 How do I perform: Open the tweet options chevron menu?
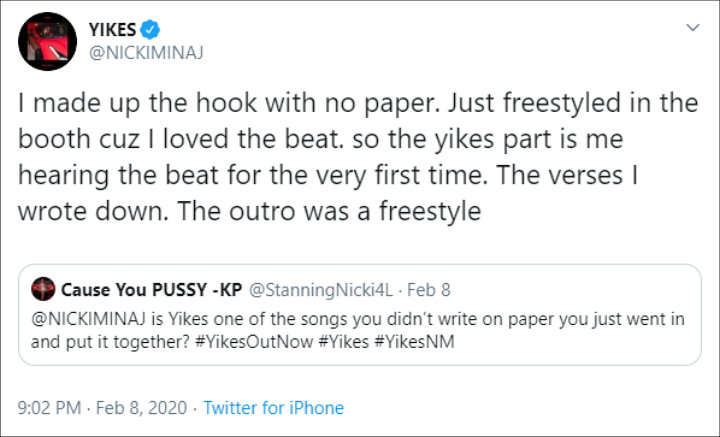692,28
